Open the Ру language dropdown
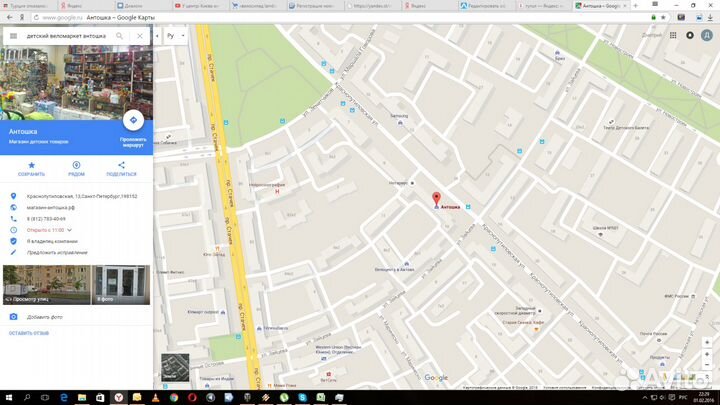 (174, 36)
